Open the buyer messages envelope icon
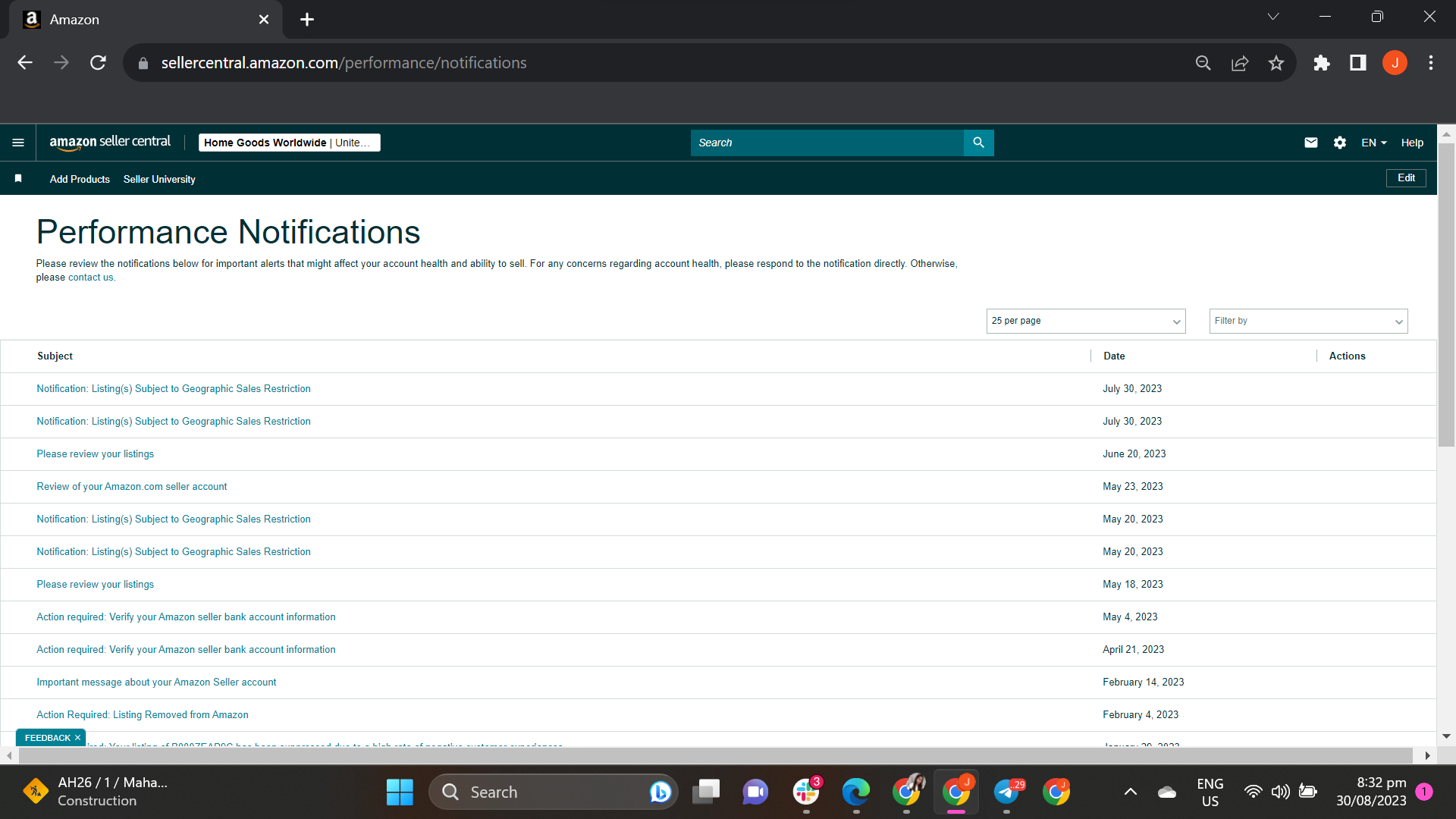Screen dimensions: 1456x819 coord(1311,143)
